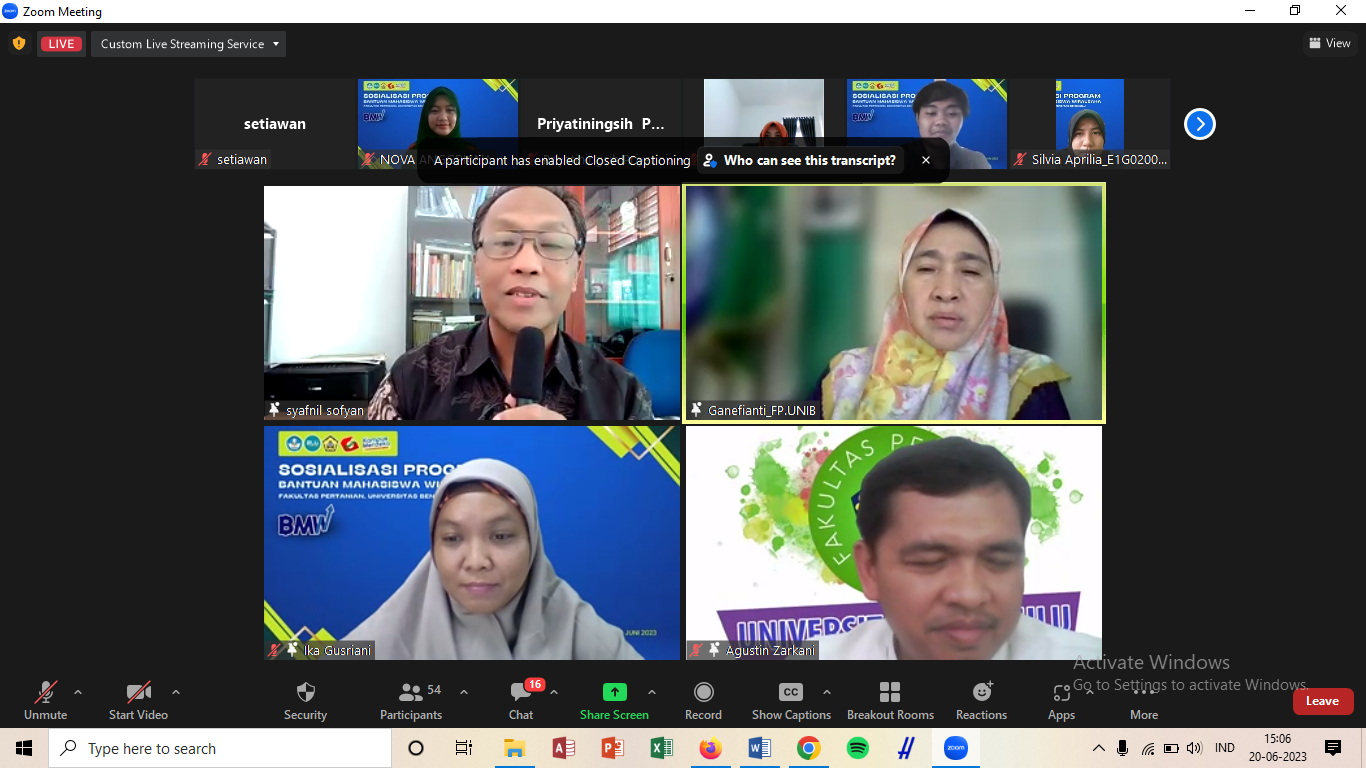Expand chat options arrow beside Chat
The image size is (1366, 768).
[x=554, y=692]
